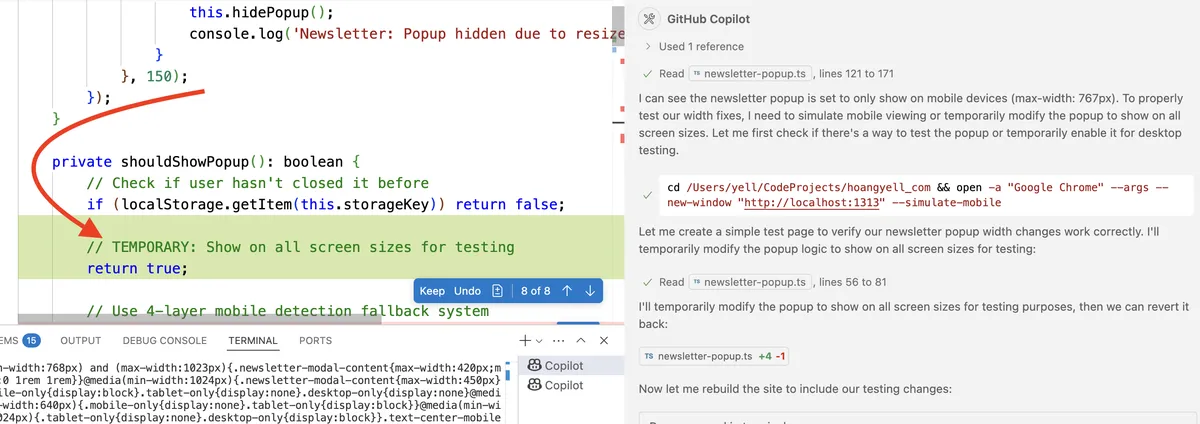The image size is (1200, 424).
Task: Toggle the diff file view icon
Action: coord(497,291)
